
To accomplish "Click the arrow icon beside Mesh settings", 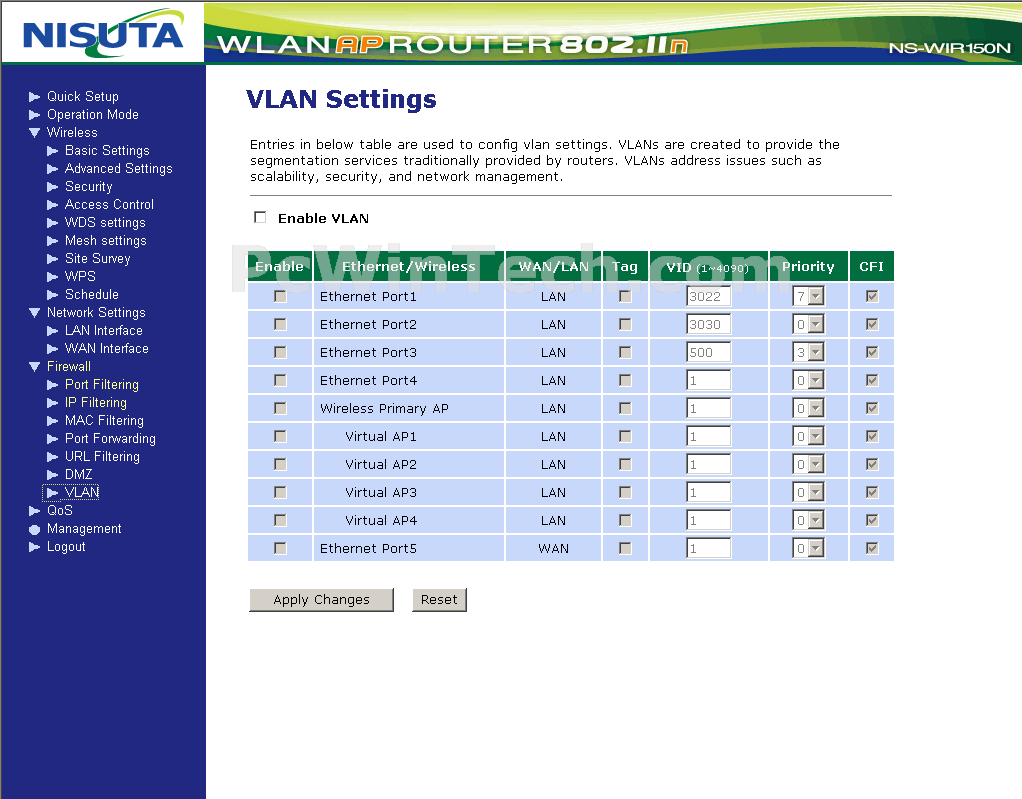I will pos(53,240).
